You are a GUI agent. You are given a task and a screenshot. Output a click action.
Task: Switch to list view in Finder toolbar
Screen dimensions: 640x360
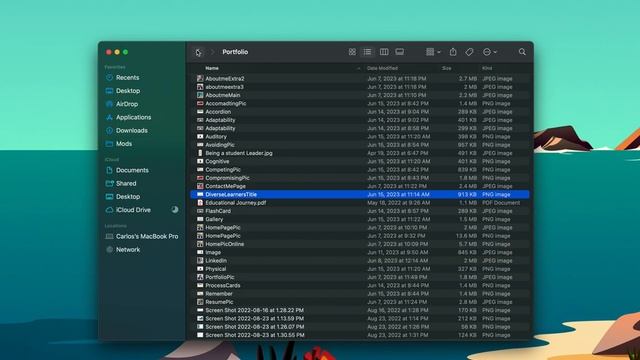(x=367, y=52)
